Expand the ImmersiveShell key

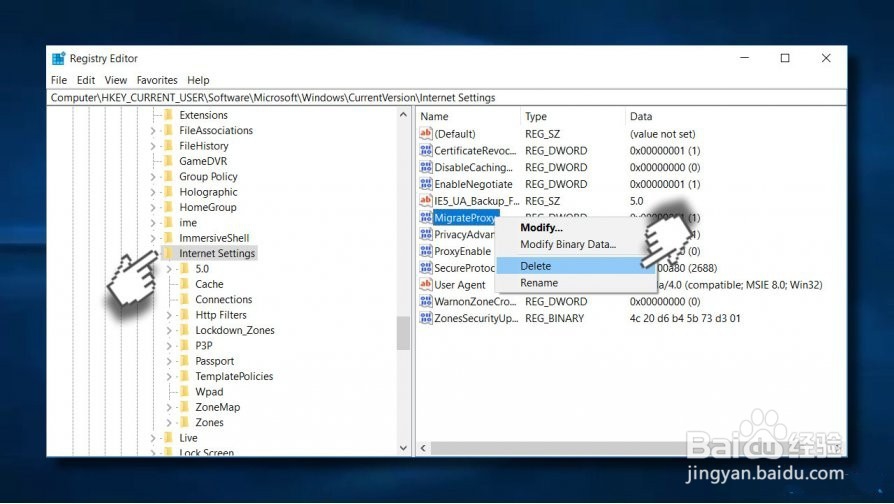pyautogui.click(x=153, y=238)
